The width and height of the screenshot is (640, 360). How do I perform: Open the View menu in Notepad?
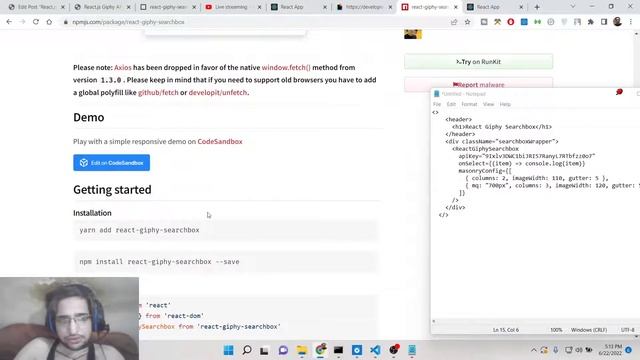pos(489,104)
